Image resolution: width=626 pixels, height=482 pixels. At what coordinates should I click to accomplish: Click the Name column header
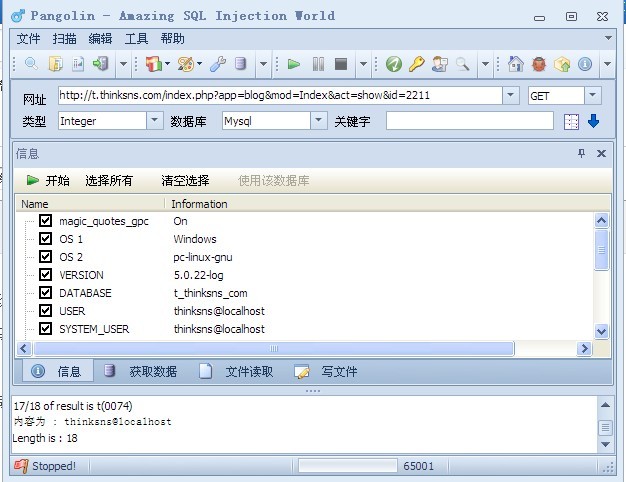pos(90,204)
